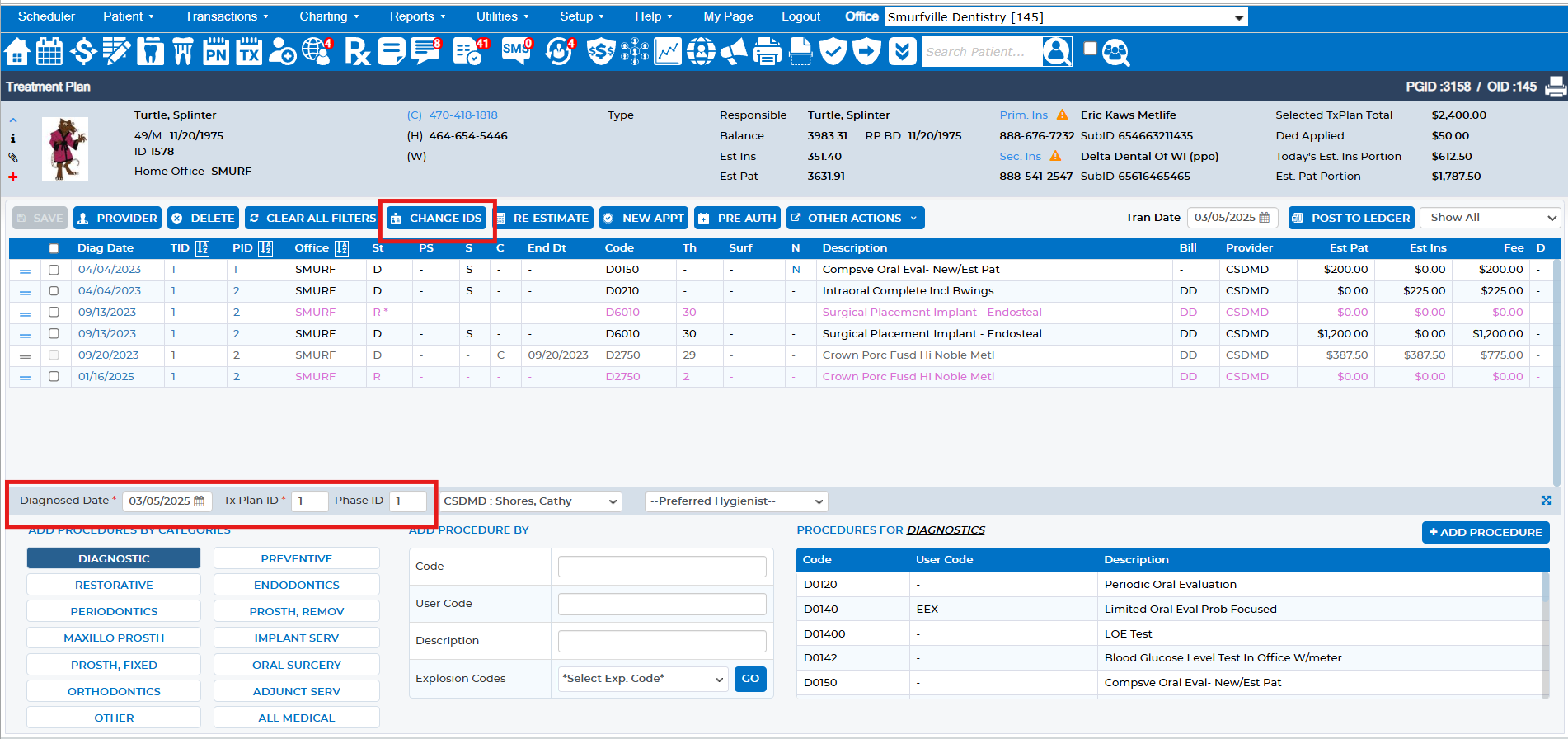Screen dimensions: 1568x739
Task: Click the megaphone announcements icon
Action: (734, 52)
